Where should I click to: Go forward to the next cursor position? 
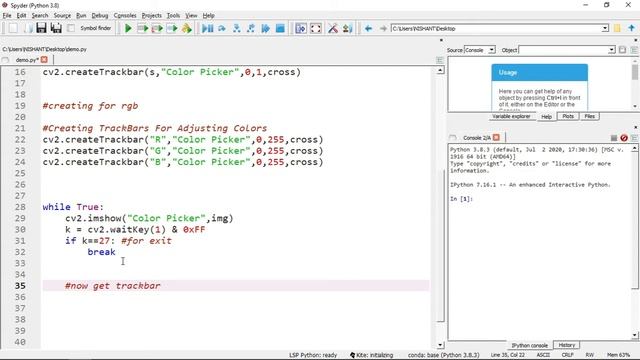pyautogui.click(x=383, y=28)
